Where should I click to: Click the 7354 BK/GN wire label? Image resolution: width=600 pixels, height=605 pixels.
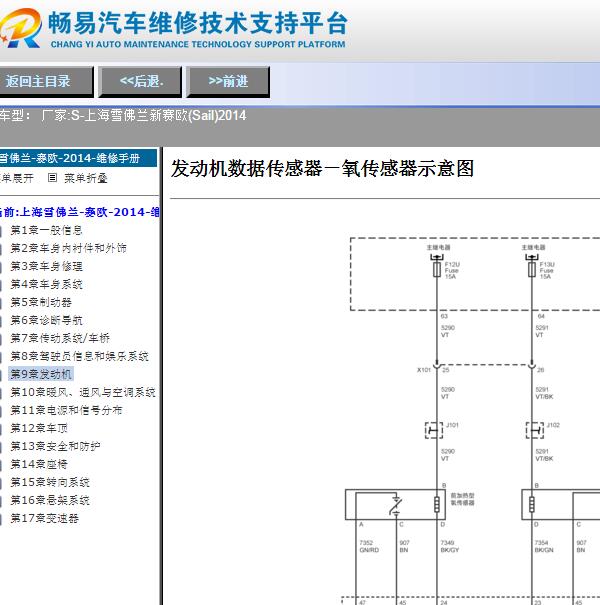(544, 546)
